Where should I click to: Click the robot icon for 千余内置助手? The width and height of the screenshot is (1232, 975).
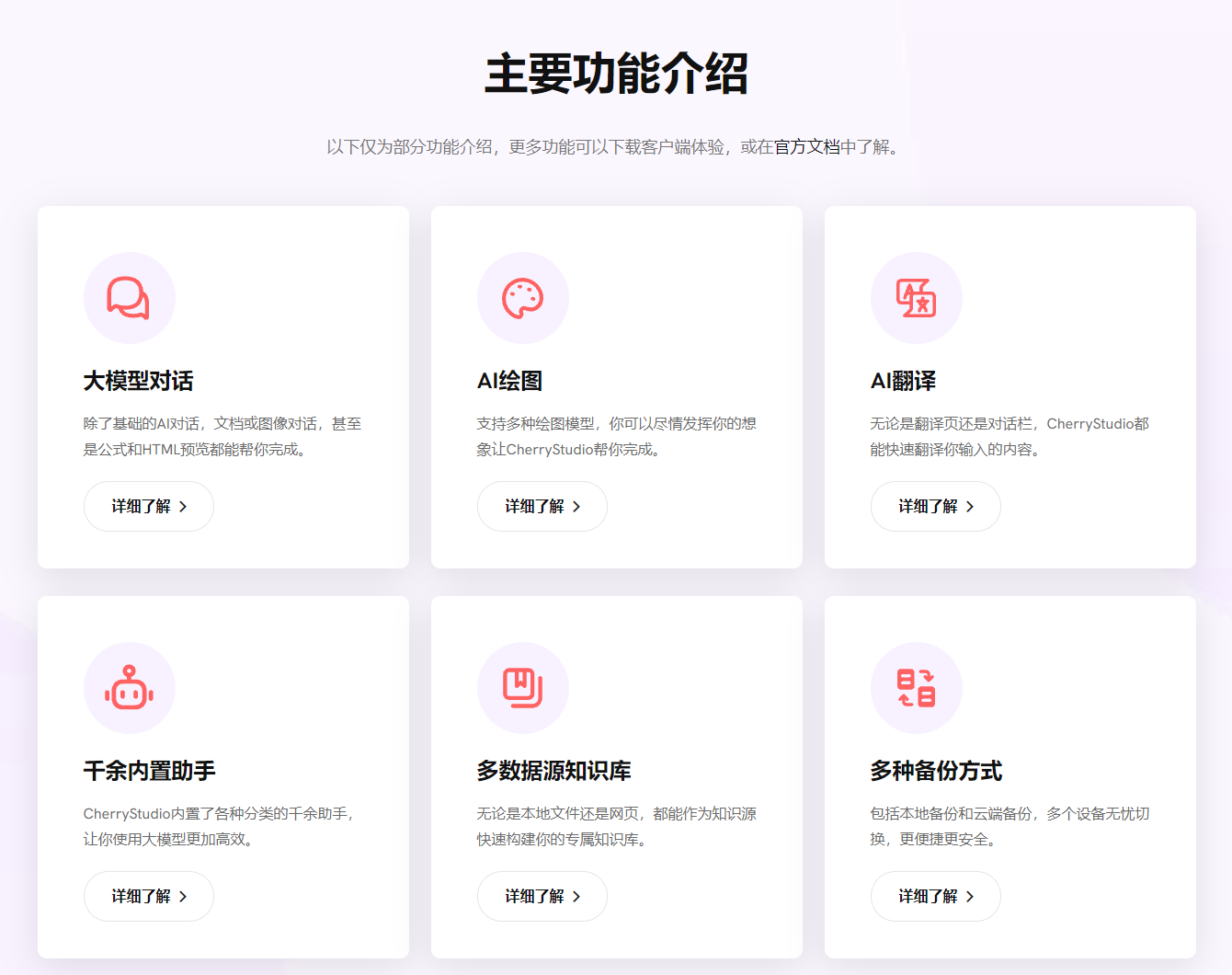click(129, 688)
